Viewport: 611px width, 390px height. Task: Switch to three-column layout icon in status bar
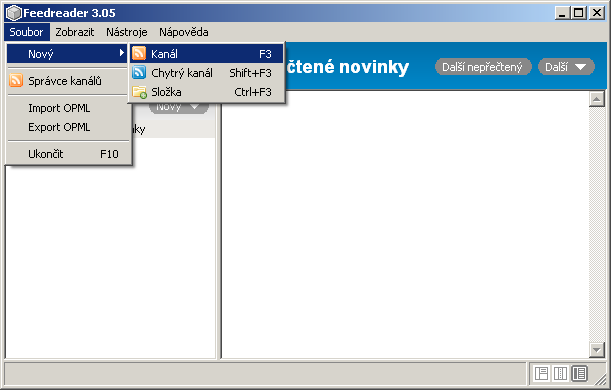click(560, 373)
